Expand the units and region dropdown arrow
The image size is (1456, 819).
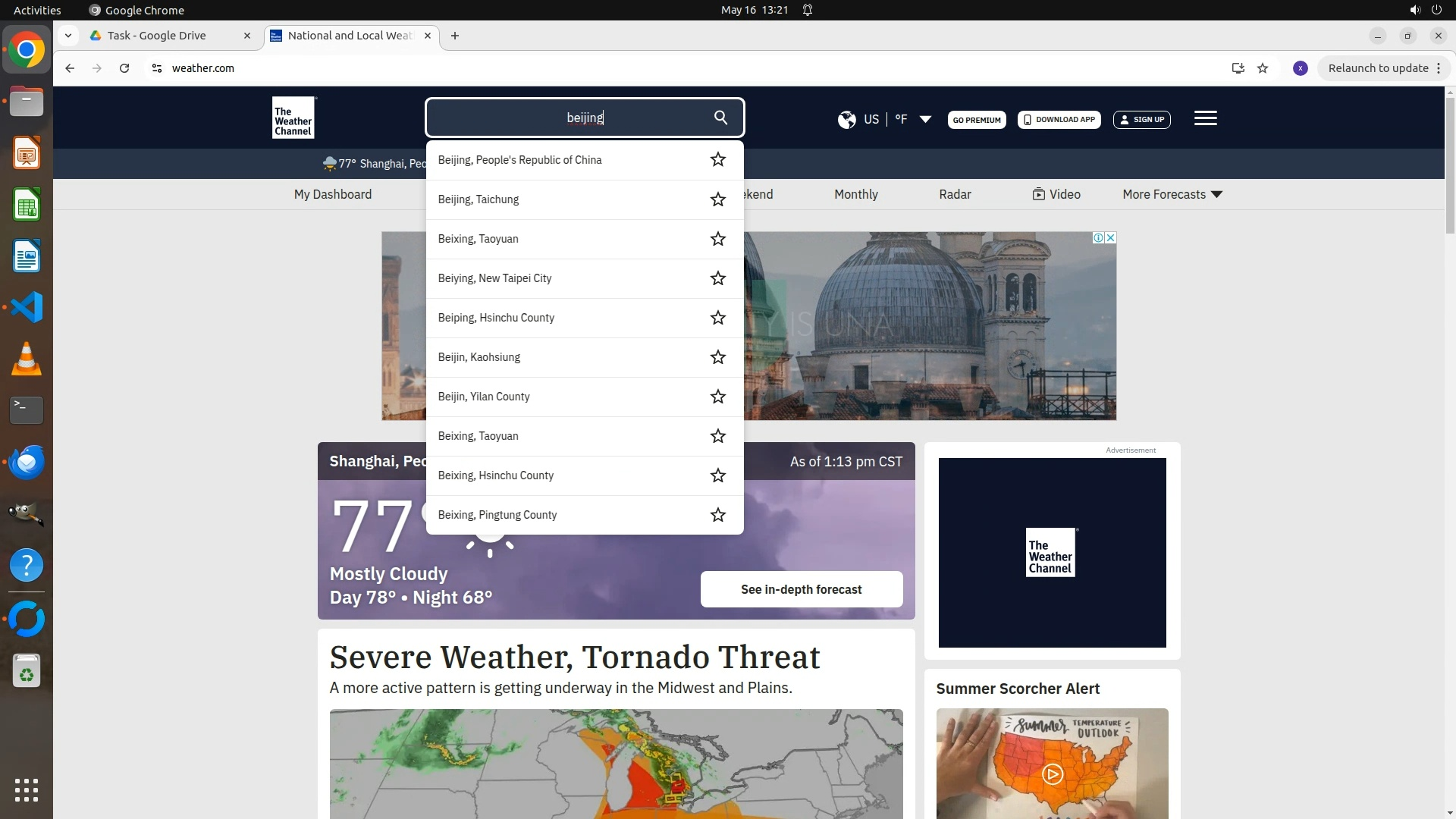point(925,119)
